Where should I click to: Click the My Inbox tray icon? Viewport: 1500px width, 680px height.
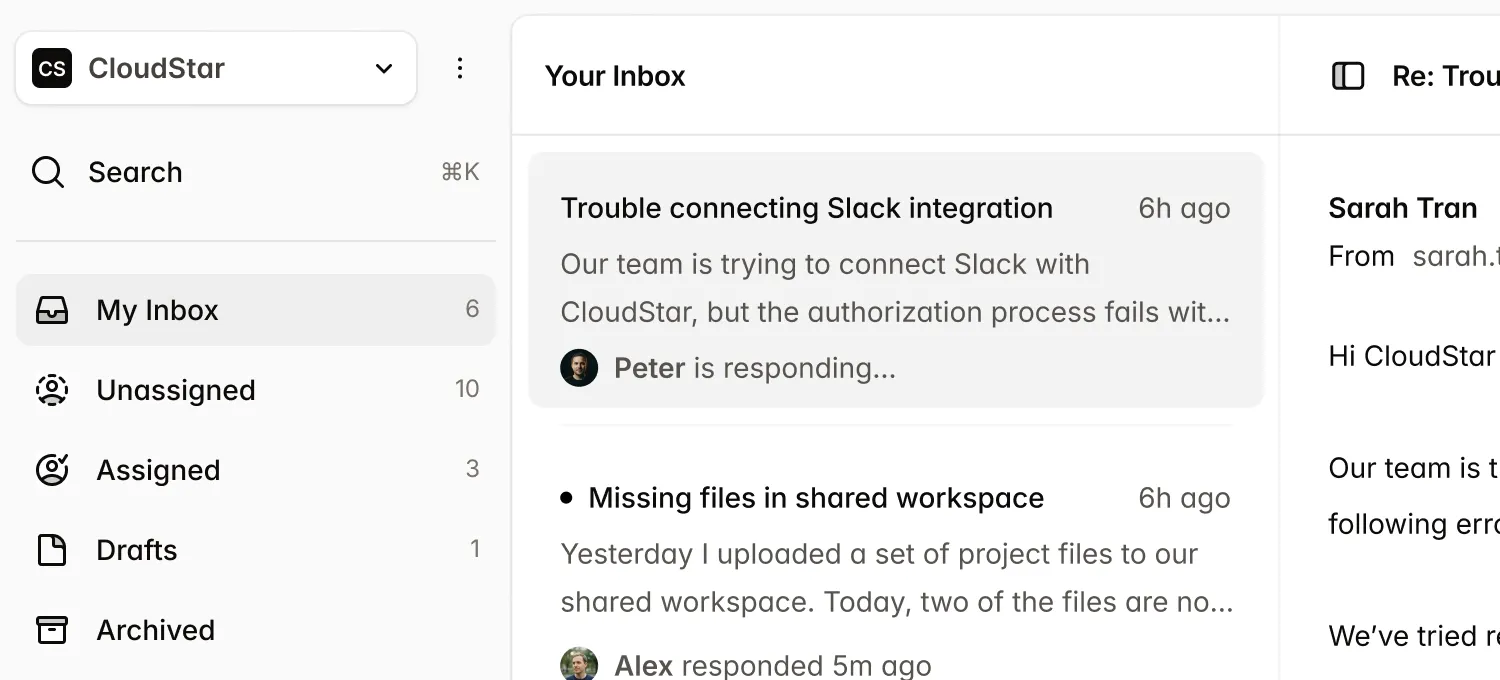coord(52,310)
